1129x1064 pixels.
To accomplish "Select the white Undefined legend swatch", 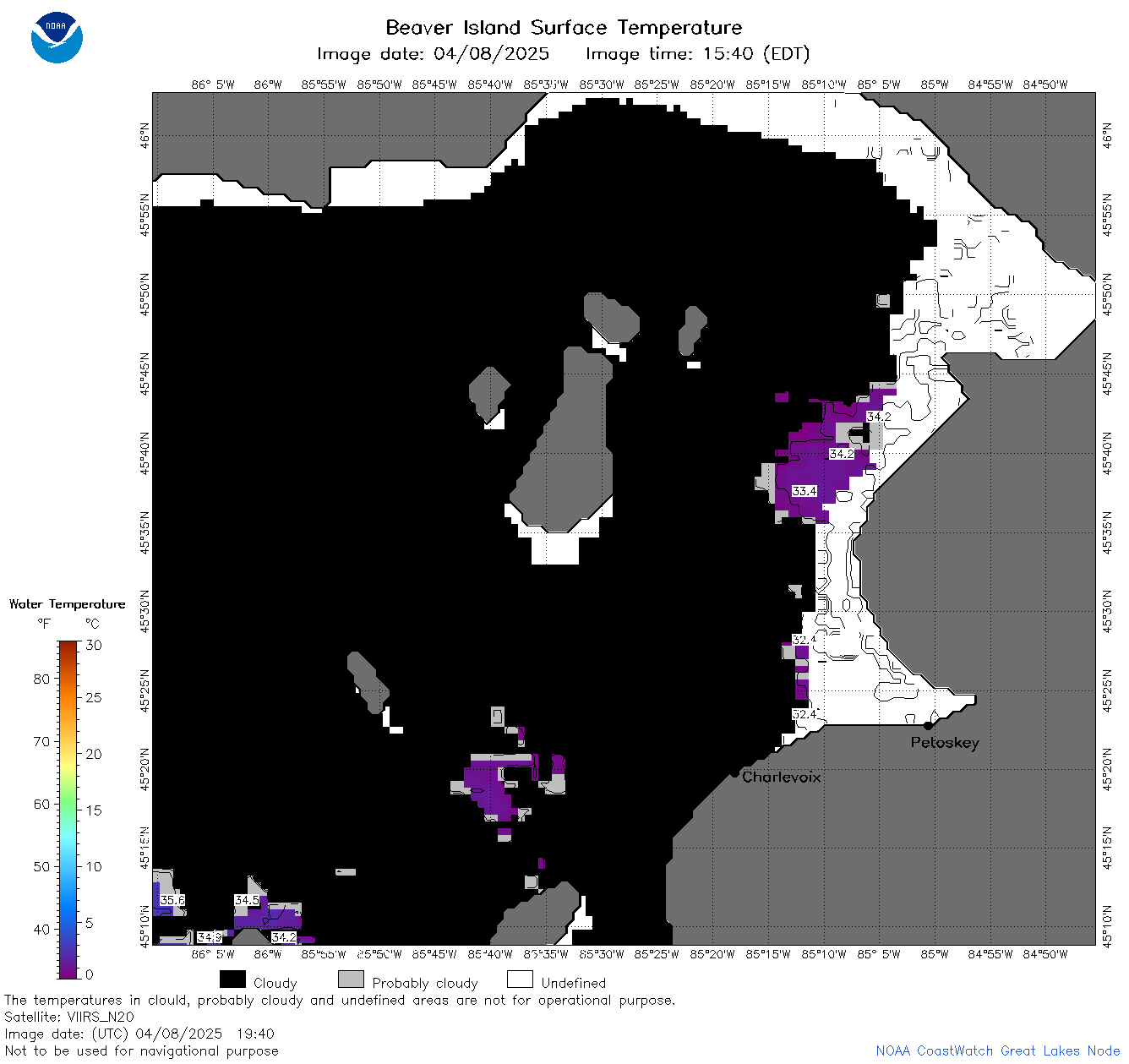I will click(520, 979).
